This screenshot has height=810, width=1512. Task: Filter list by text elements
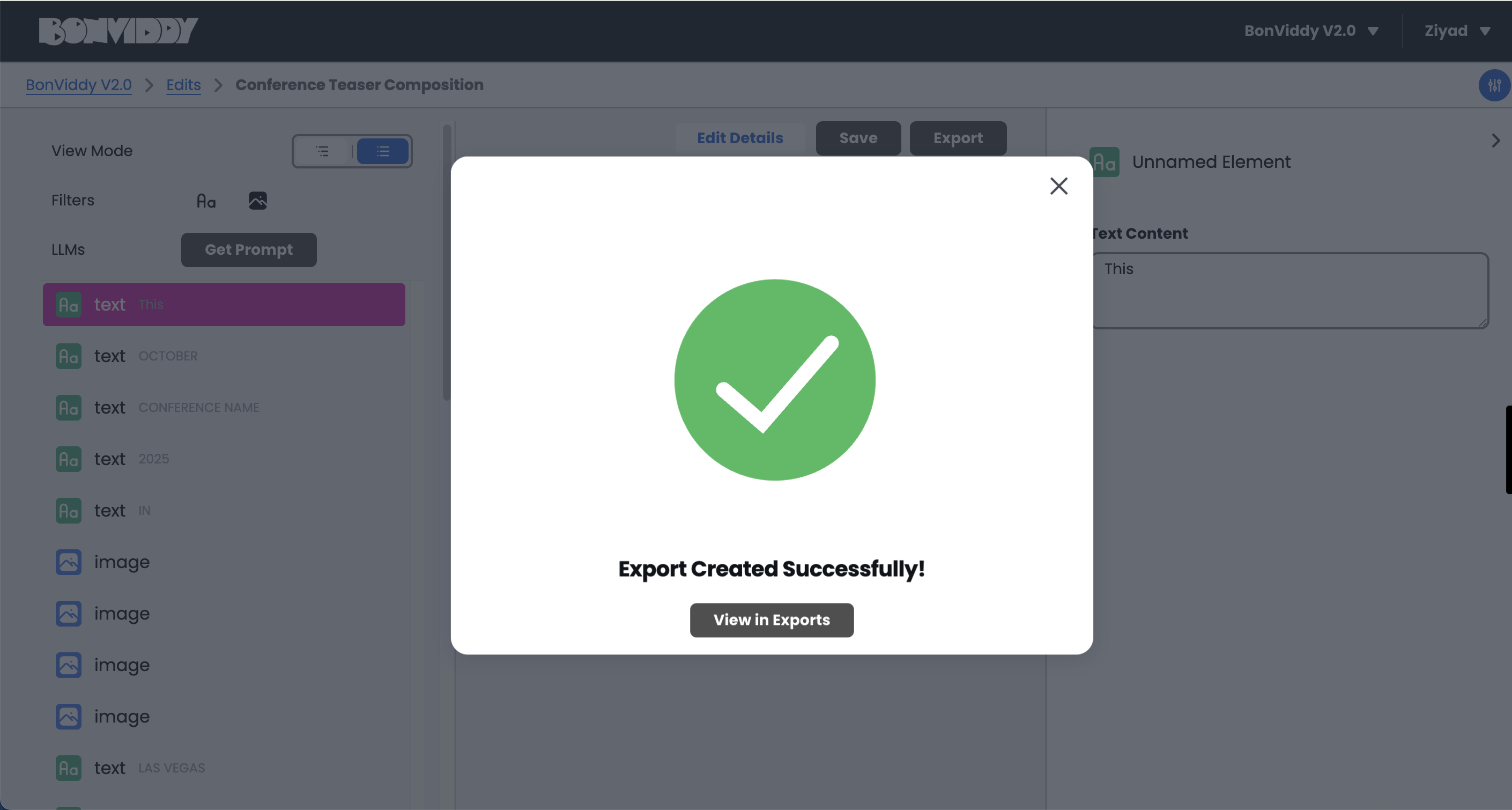(206, 201)
